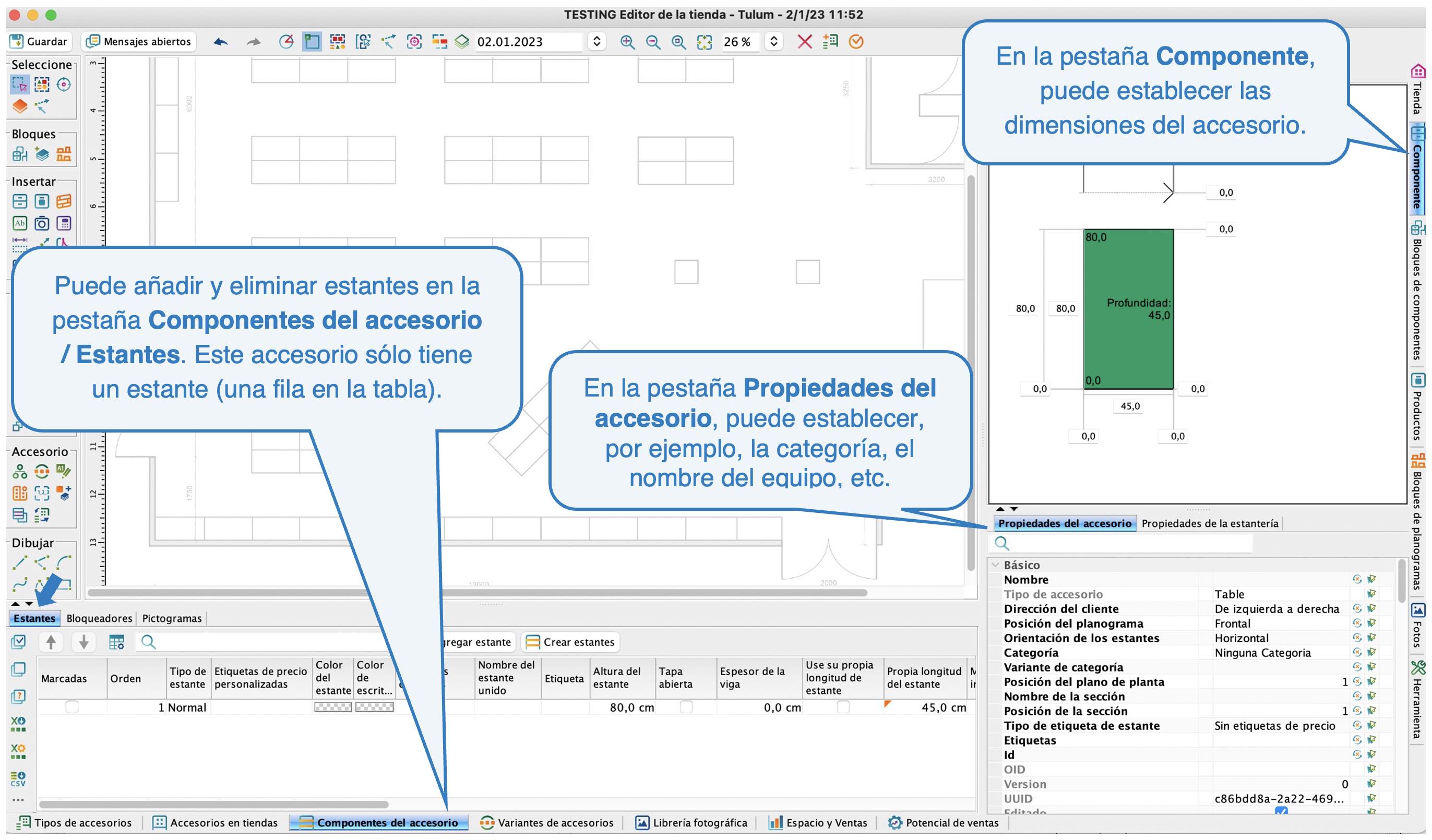Open the Potencial de ventas bottom tab
Image resolution: width=1432 pixels, height=840 pixels.
(944, 823)
